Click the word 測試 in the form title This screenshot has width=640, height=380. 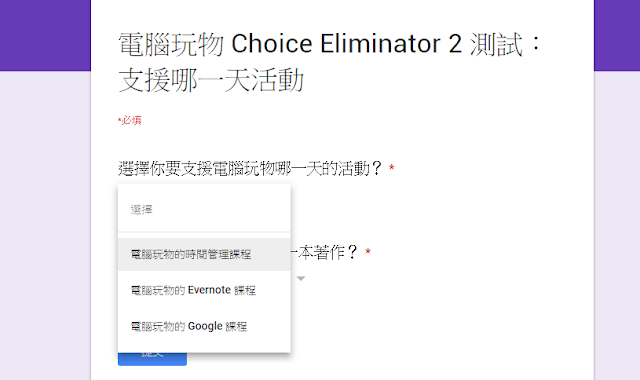(496, 44)
